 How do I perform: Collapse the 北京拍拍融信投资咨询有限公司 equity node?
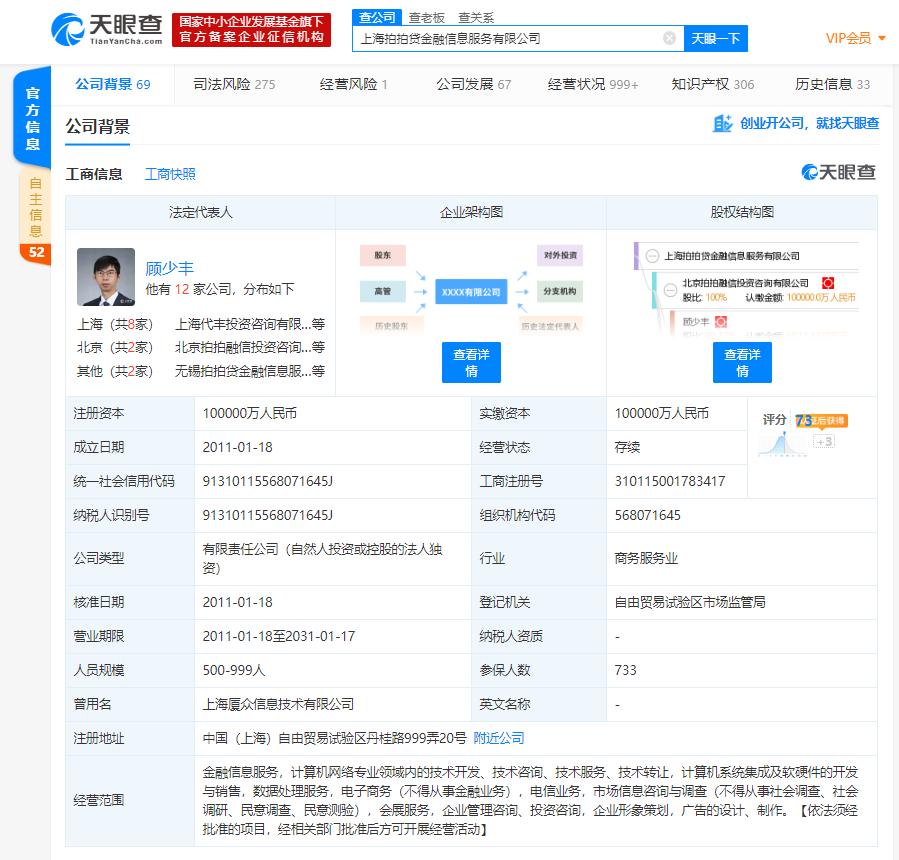tap(670, 290)
